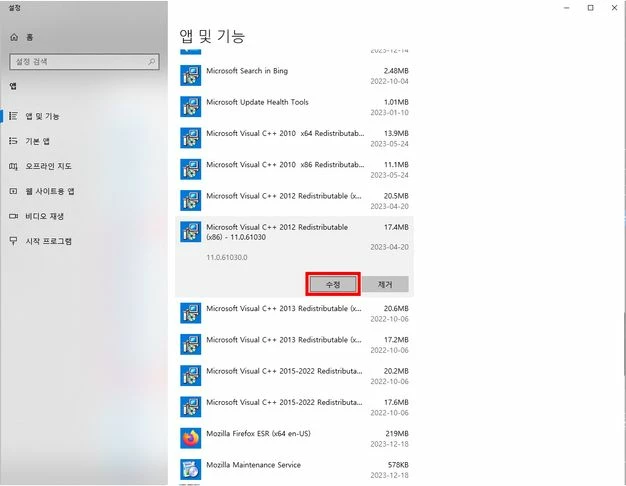The height and width of the screenshot is (486, 626).
Task: Minimize the settings window
Action: [567, 8]
